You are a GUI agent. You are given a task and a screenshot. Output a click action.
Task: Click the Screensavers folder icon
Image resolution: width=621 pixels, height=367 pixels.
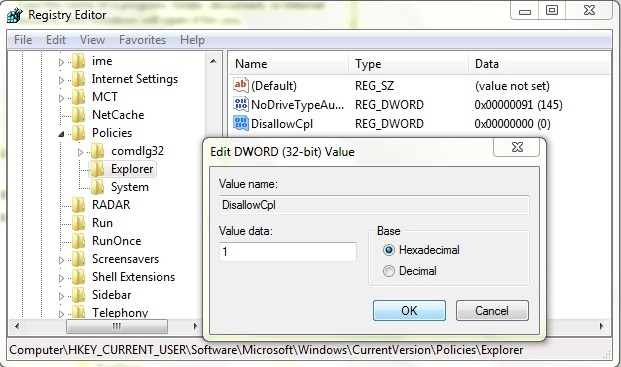[x=78, y=259]
